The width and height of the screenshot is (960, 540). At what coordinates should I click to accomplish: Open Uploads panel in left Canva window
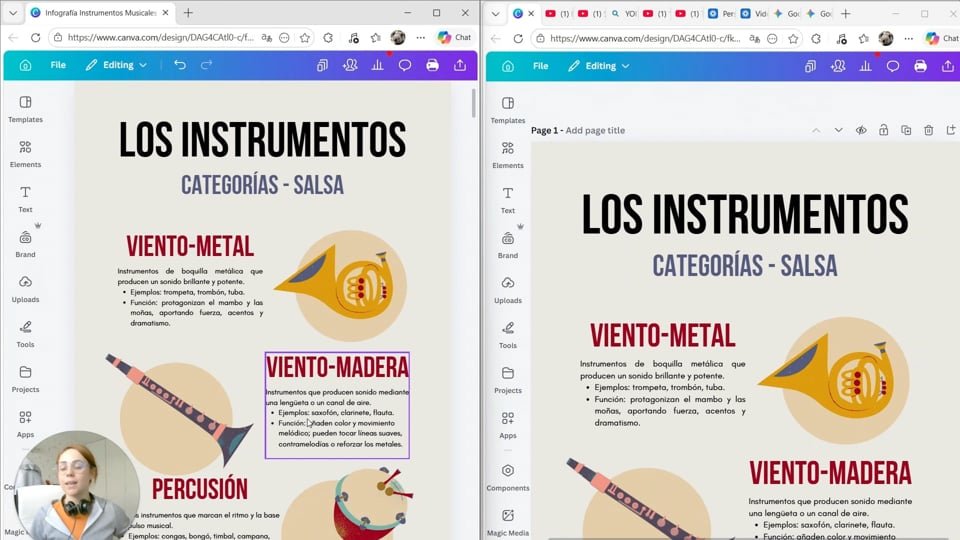[25, 289]
